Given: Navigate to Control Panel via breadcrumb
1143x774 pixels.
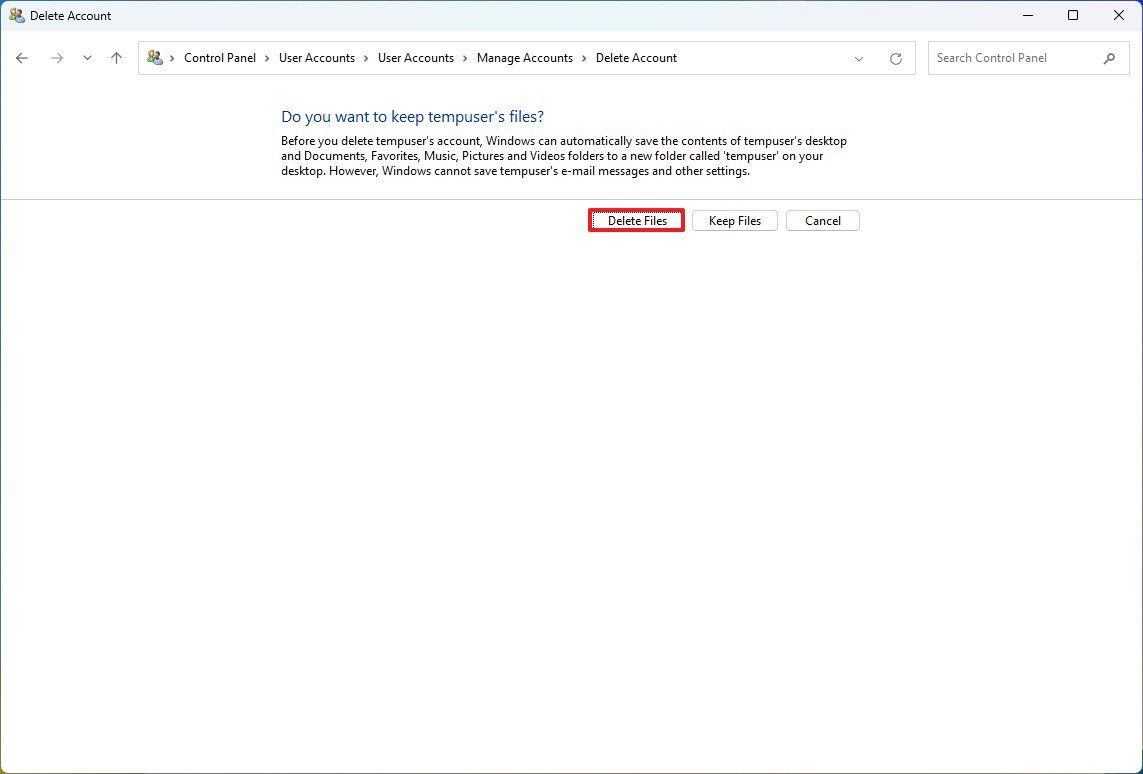Looking at the screenshot, I should pyautogui.click(x=220, y=58).
